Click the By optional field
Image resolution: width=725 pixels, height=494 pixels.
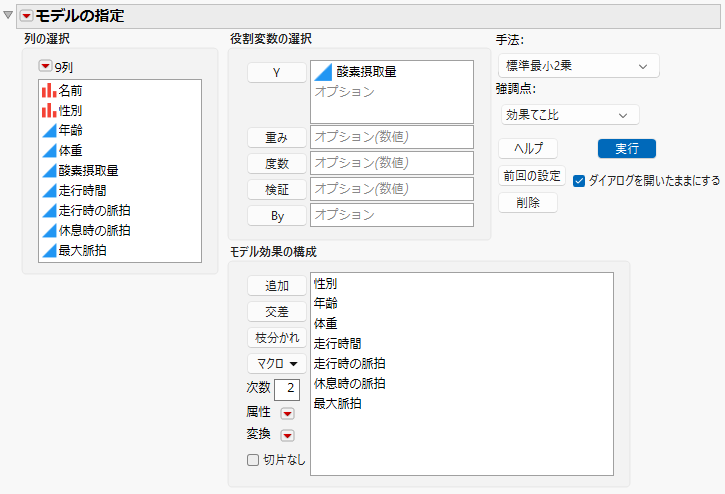(x=392, y=215)
